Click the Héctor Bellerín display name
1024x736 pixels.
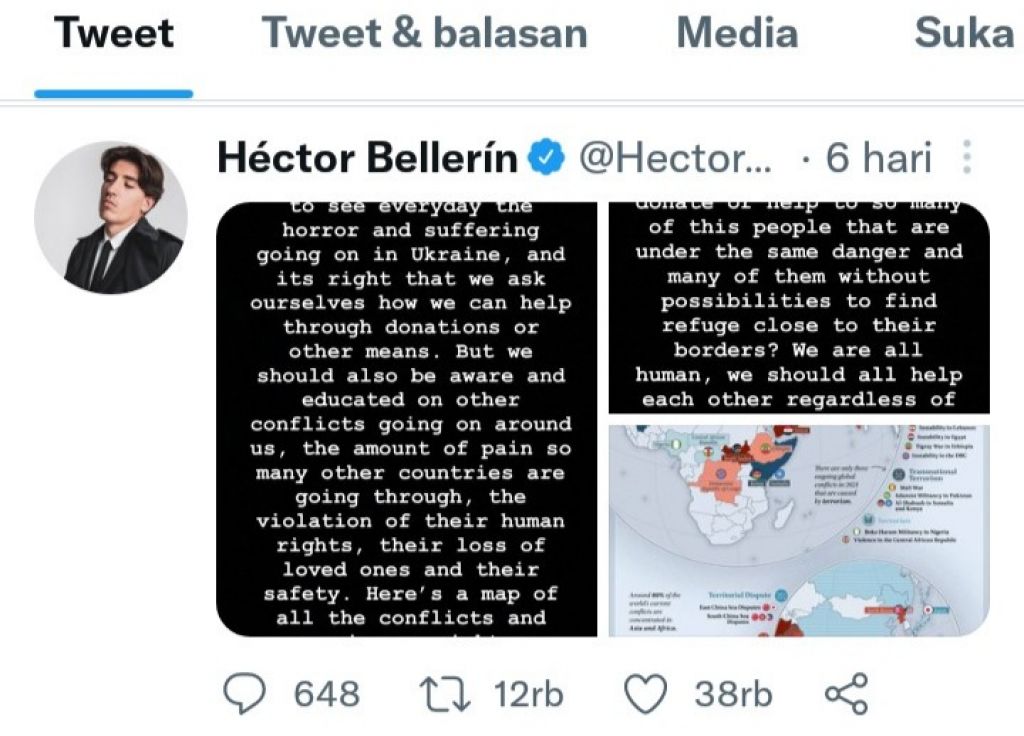pyautogui.click(x=367, y=158)
